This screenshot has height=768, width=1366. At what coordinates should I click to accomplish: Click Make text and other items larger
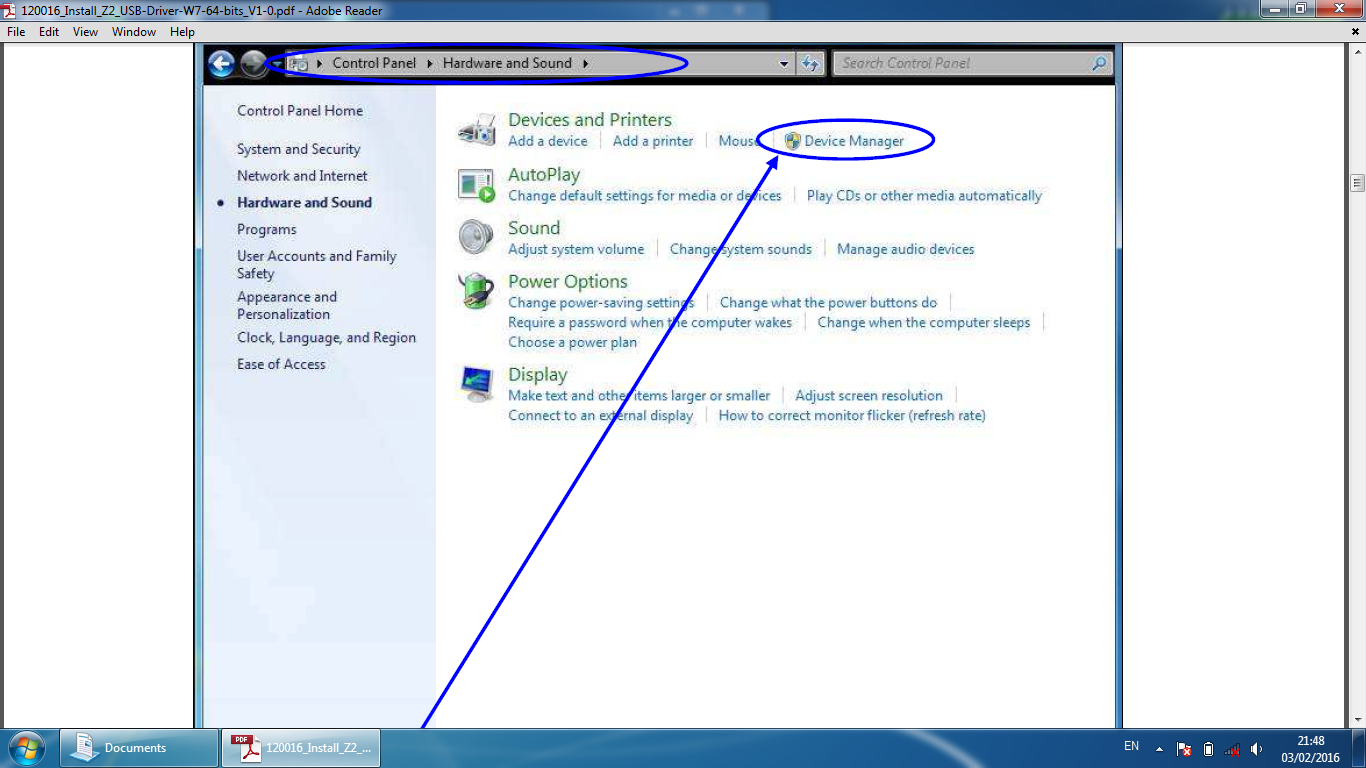click(639, 395)
